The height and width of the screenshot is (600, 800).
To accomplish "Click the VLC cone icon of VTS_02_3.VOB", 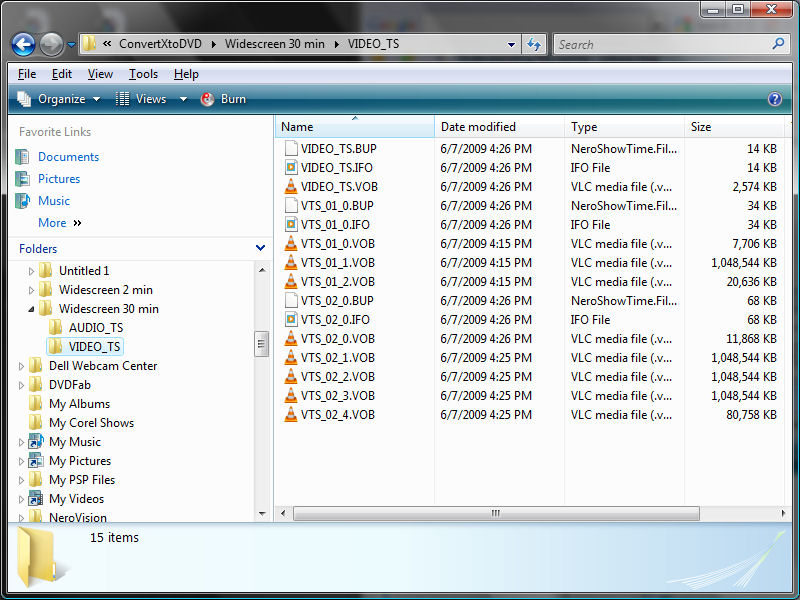I will pyautogui.click(x=291, y=395).
